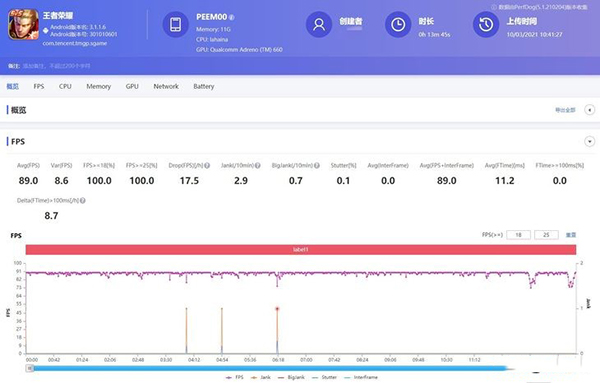Click the help icon beside Drop(FPS)
The width and height of the screenshot is (600, 383).
coord(207,166)
